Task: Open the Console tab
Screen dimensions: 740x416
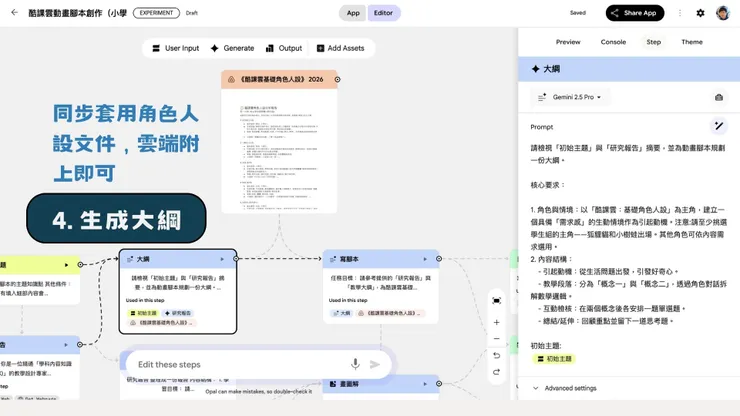Action: pos(613,42)
